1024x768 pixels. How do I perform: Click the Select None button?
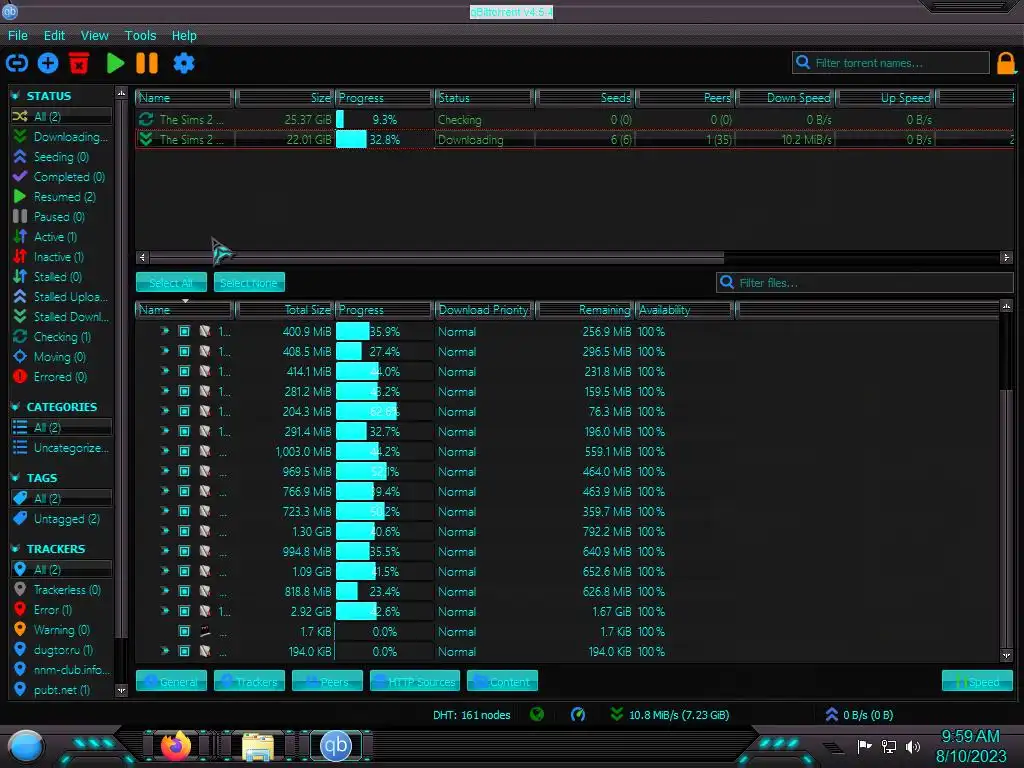249,283
